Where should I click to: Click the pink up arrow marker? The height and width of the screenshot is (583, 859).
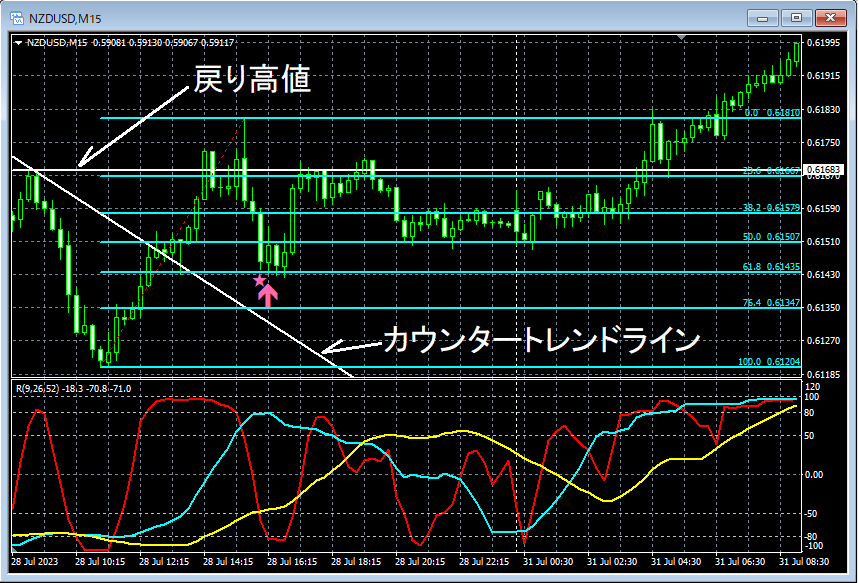pos(268,295)
